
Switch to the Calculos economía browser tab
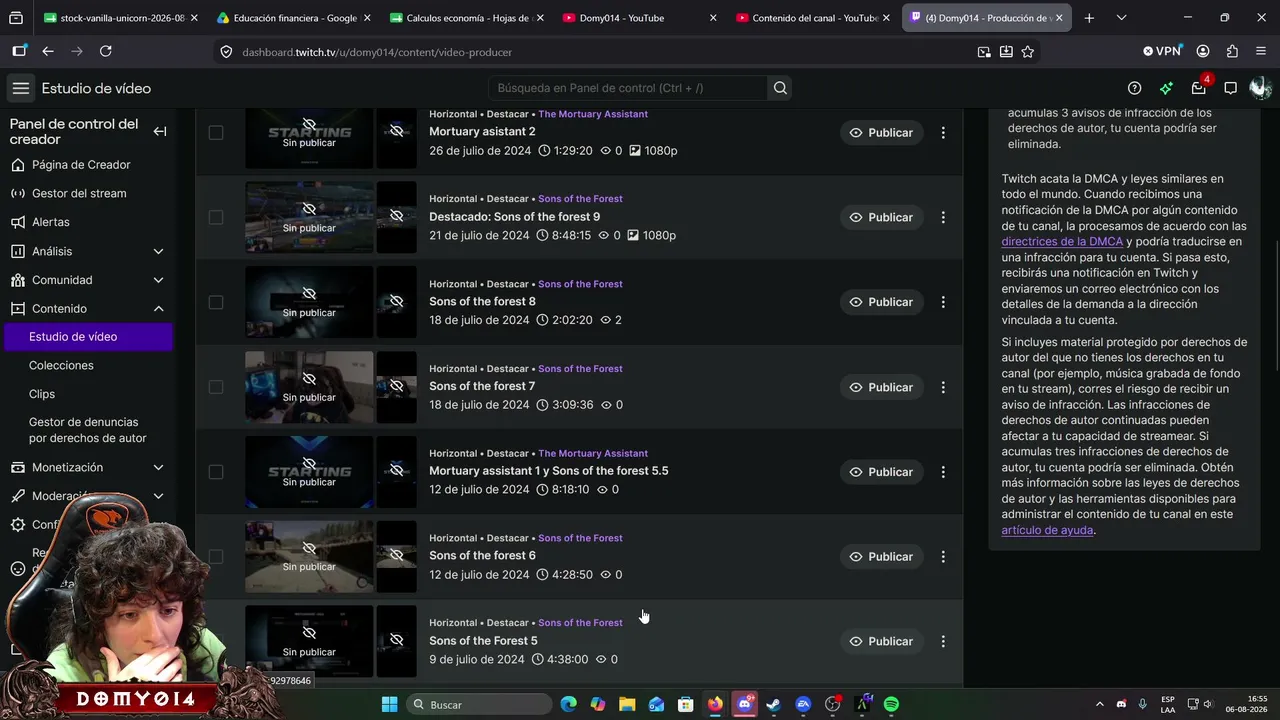point(467,18)
